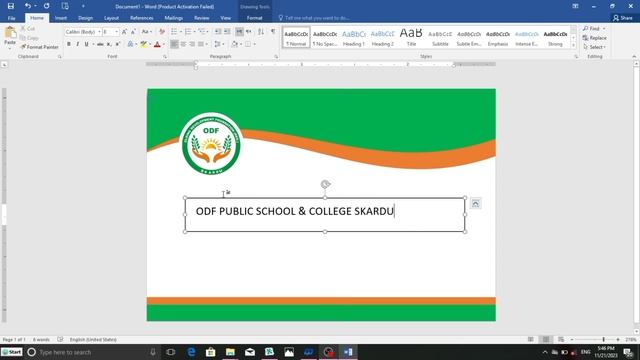Apply subscript formatting
The image size is (640, 360).
[x=109, y=44]
